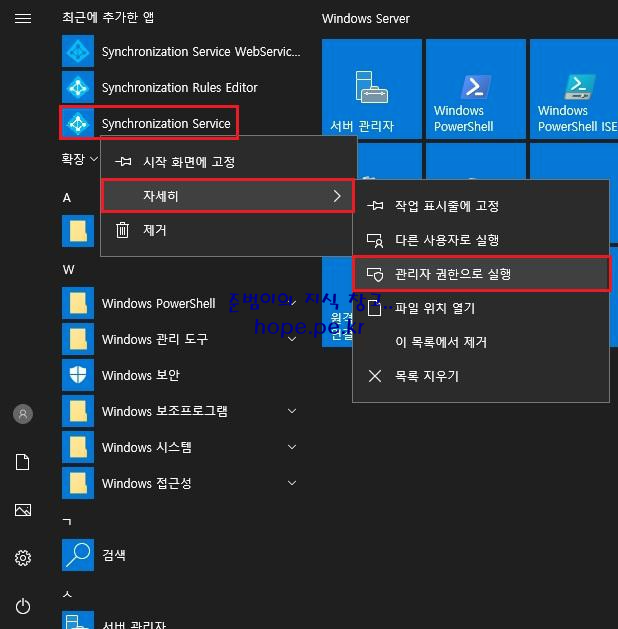The width and height of the screenshot is (618, 629).
Task: Click the Synchronization Rules Editor icon
Action: click(x=78, y=87)
